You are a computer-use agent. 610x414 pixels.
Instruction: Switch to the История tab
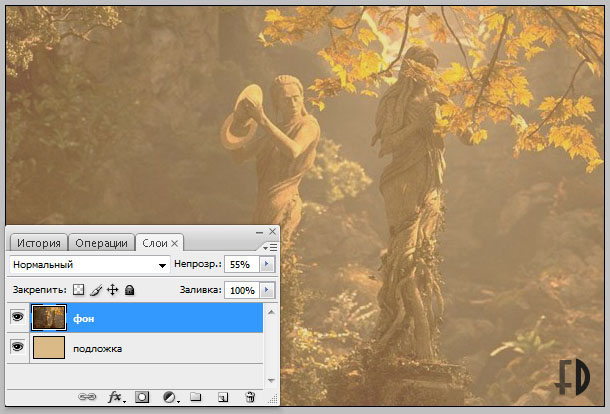(x=39, y=243)
